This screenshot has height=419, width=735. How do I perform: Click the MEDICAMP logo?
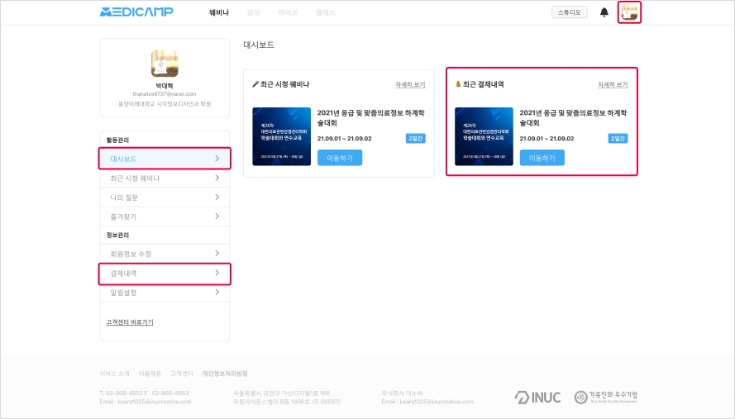click(x=136, y=12)
